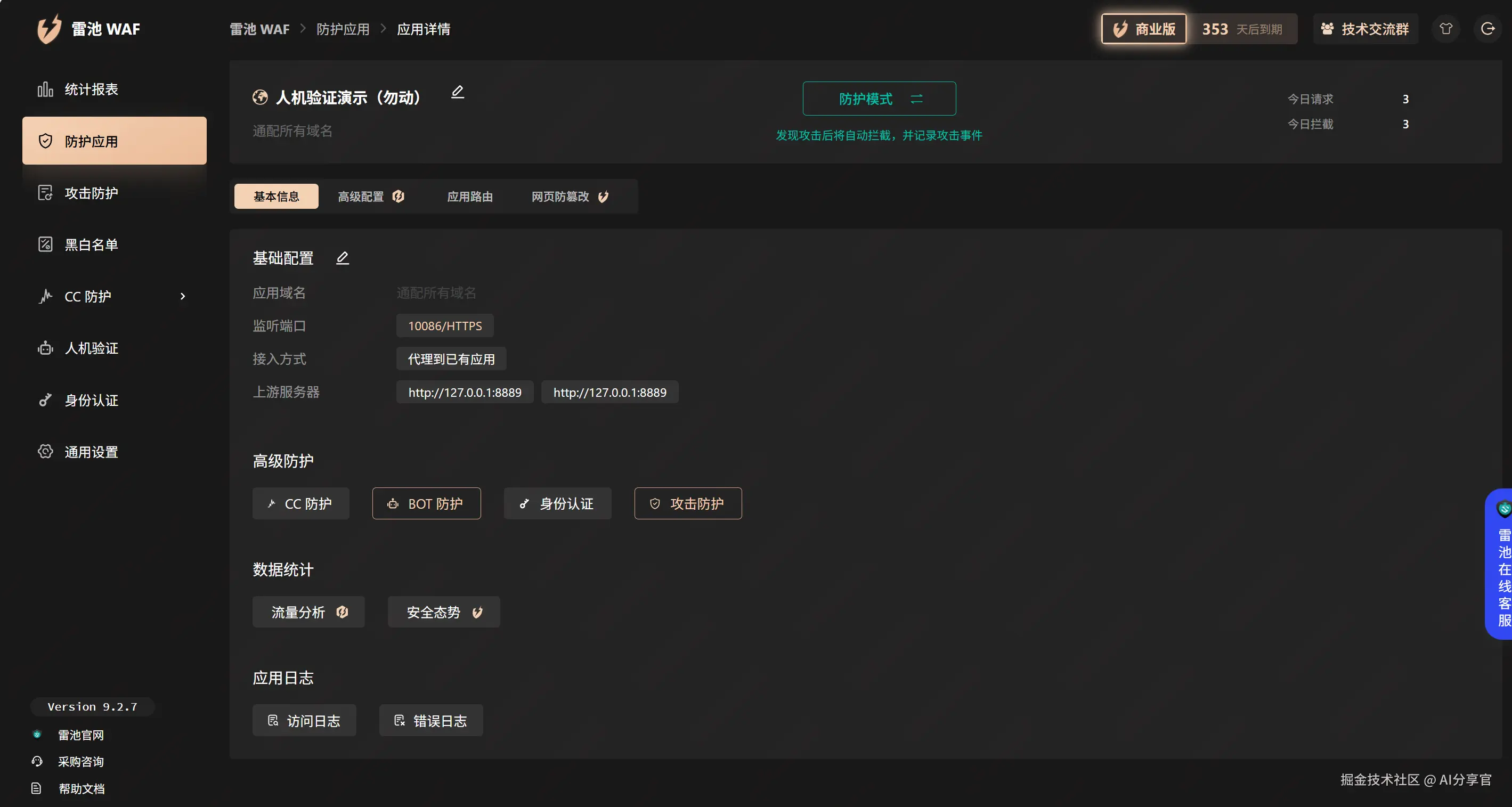The width and height of the screenshot is (1512, 807).
Task: Switch to the 网页防篡改 tab
Action: pos(559,196)
